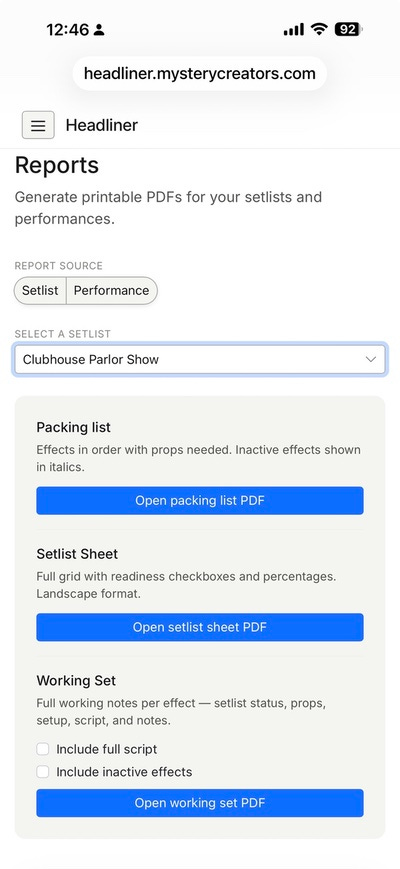Tap the Wi-Fi status icon
Viewport: 400px width, 869px height.
pyautogui.click(x=319, y=29)
